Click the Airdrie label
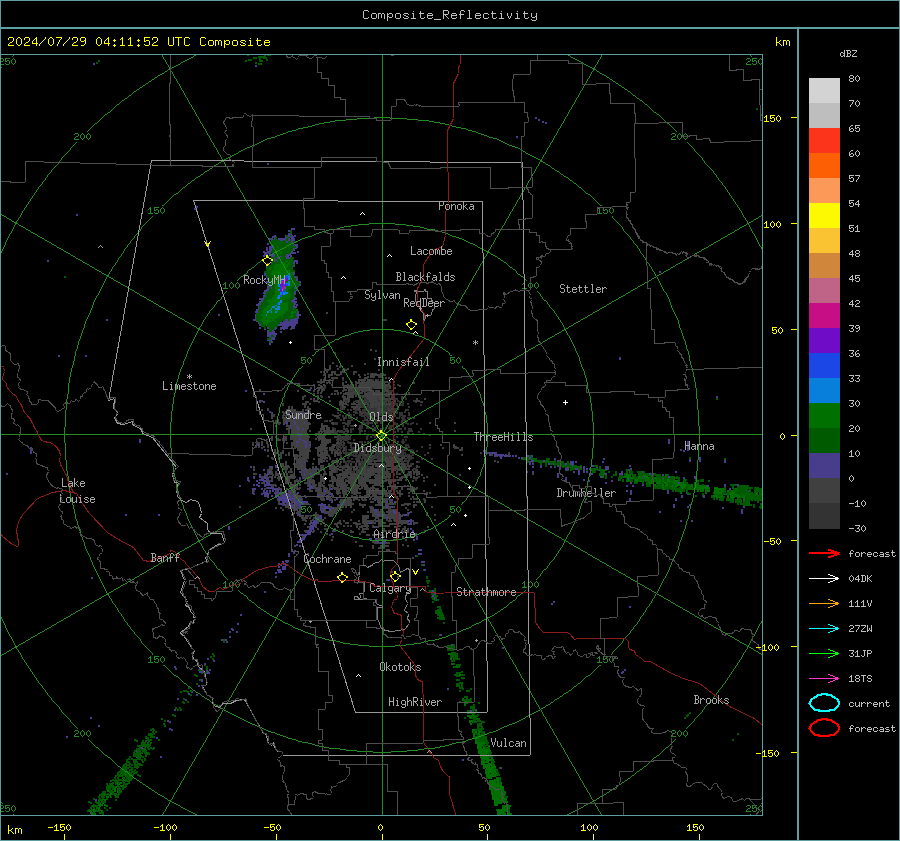 (x=394, y=534)
